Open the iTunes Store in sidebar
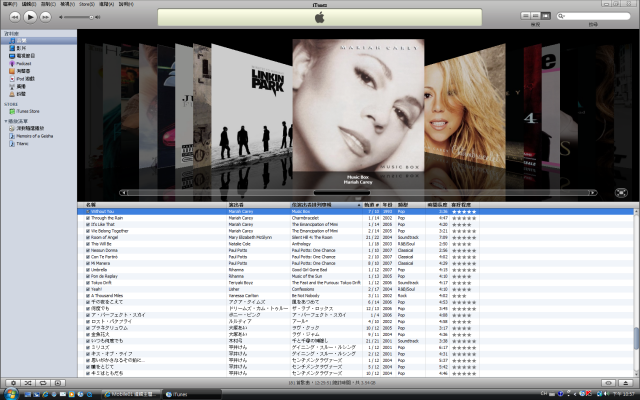Screen dimensions: 640x400 tap(39, 111)
